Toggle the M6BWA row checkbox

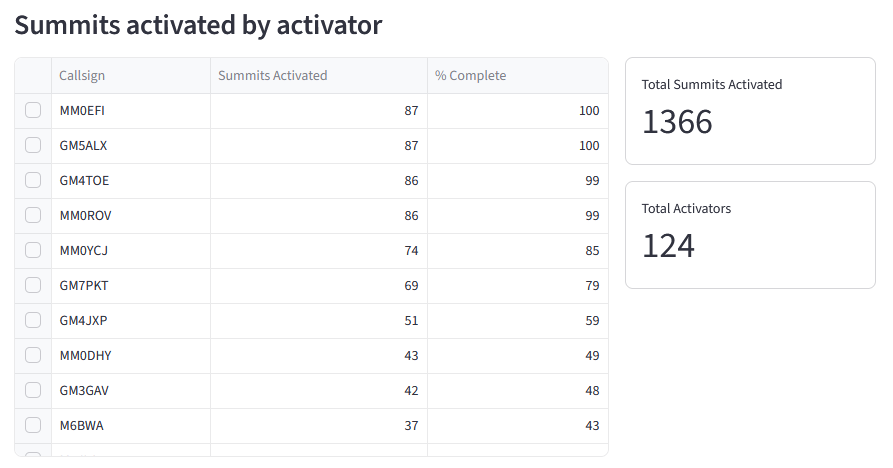[33, 425]
